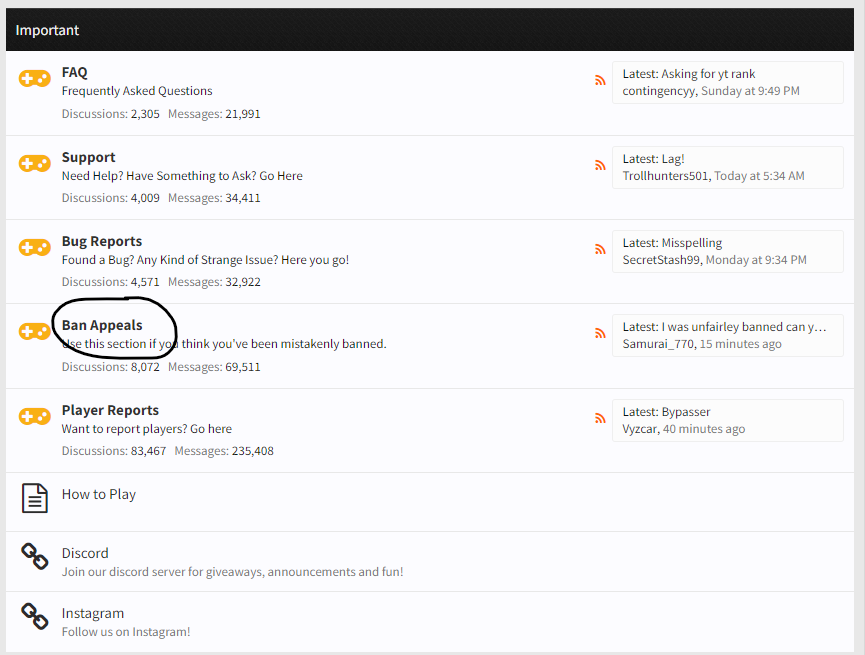Click Bug Reports 'Discussions: 4,571' count
The height and width of the screenshot is (655, 865).
(x=110, y=282)
